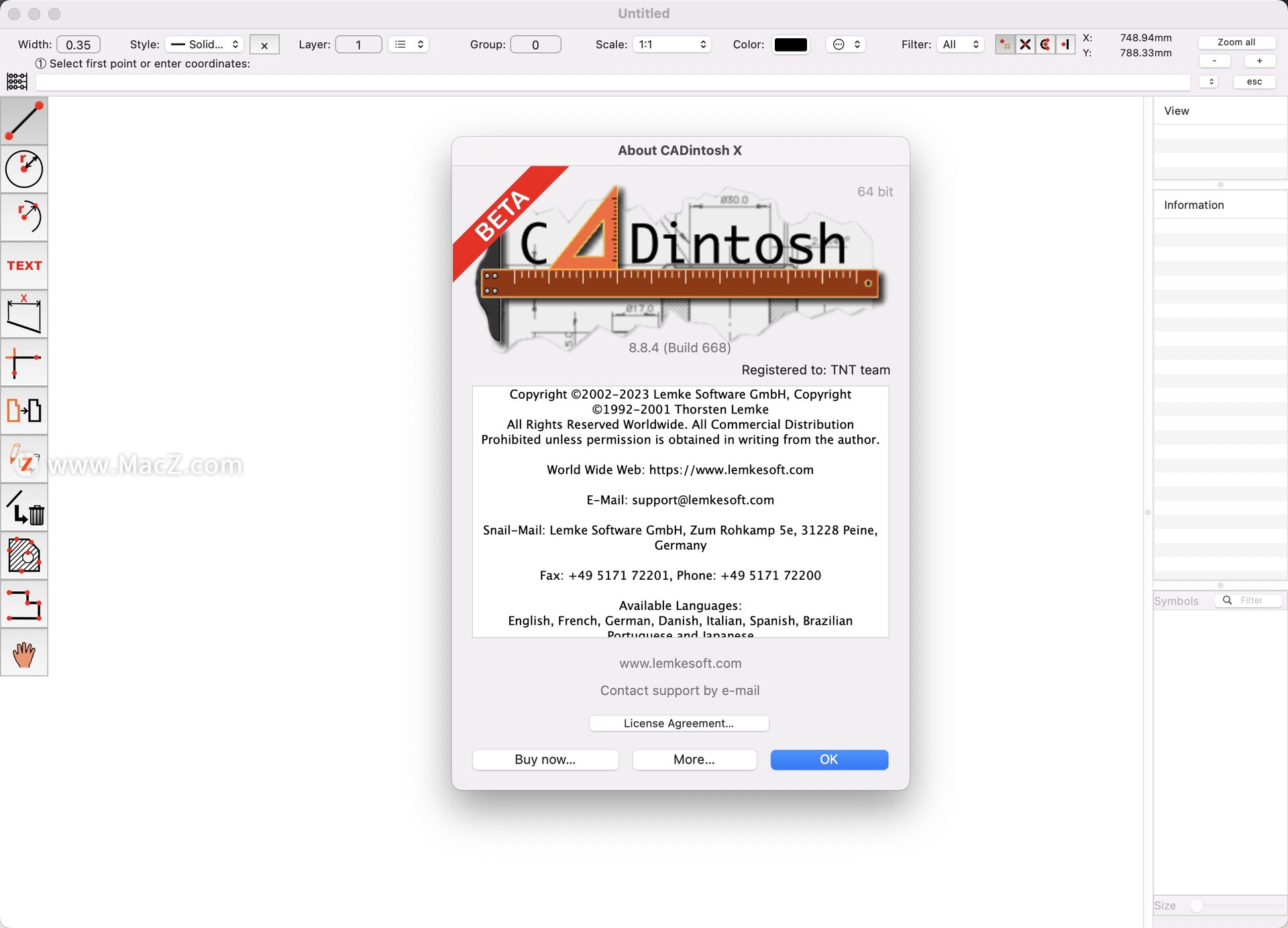The width and height of the screenshot is (1288, 928).
Task: Select the trim and delete tool
Action: tap(24, 507)
